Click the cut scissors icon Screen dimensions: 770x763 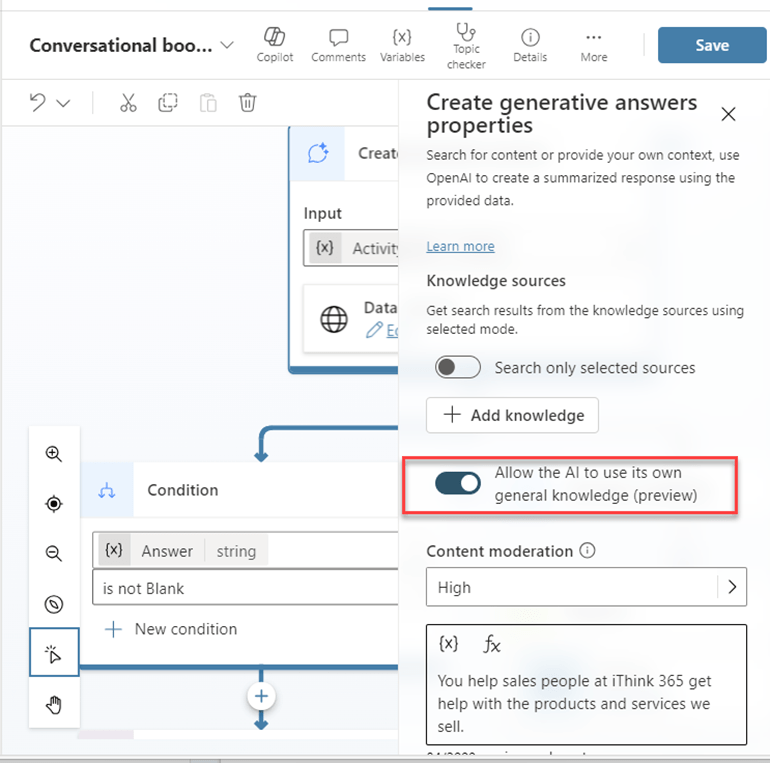pyautogui.click(x=128, y=103)
